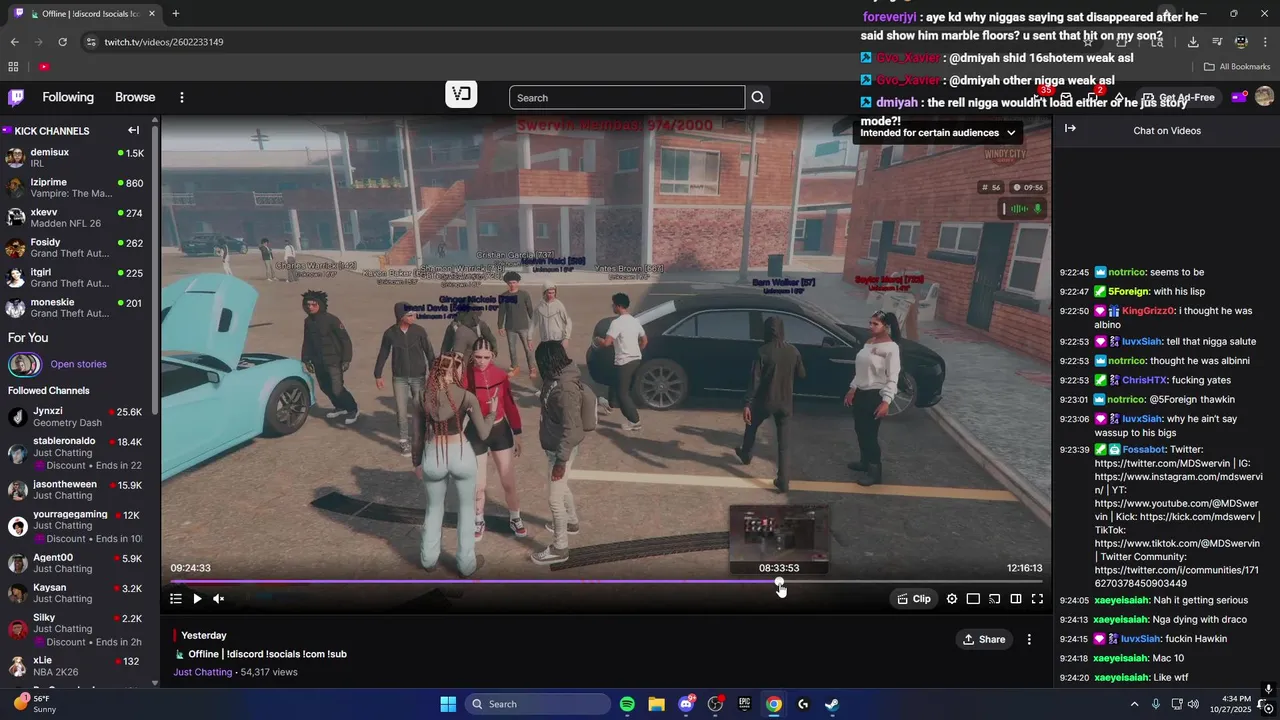The width and height of the screenshot is (1280, 720).
Task: Click the Twitch user avatar
Action: pyautogui.click(x=1264, y=97)
